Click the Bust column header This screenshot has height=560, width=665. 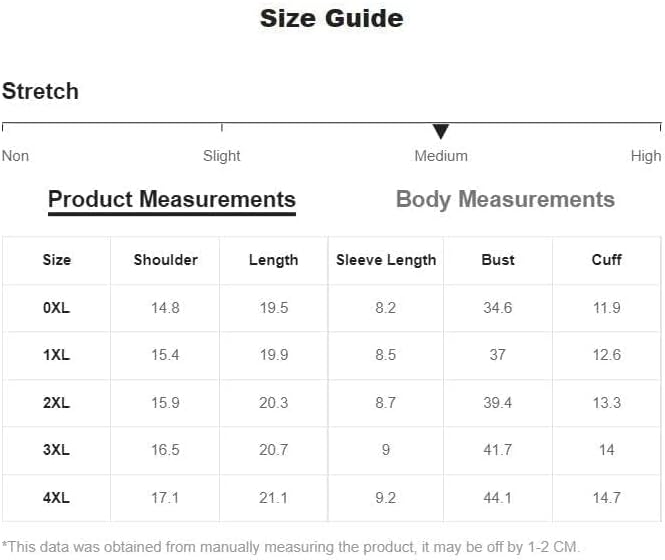pyautogui.click(x=498, y=260)
